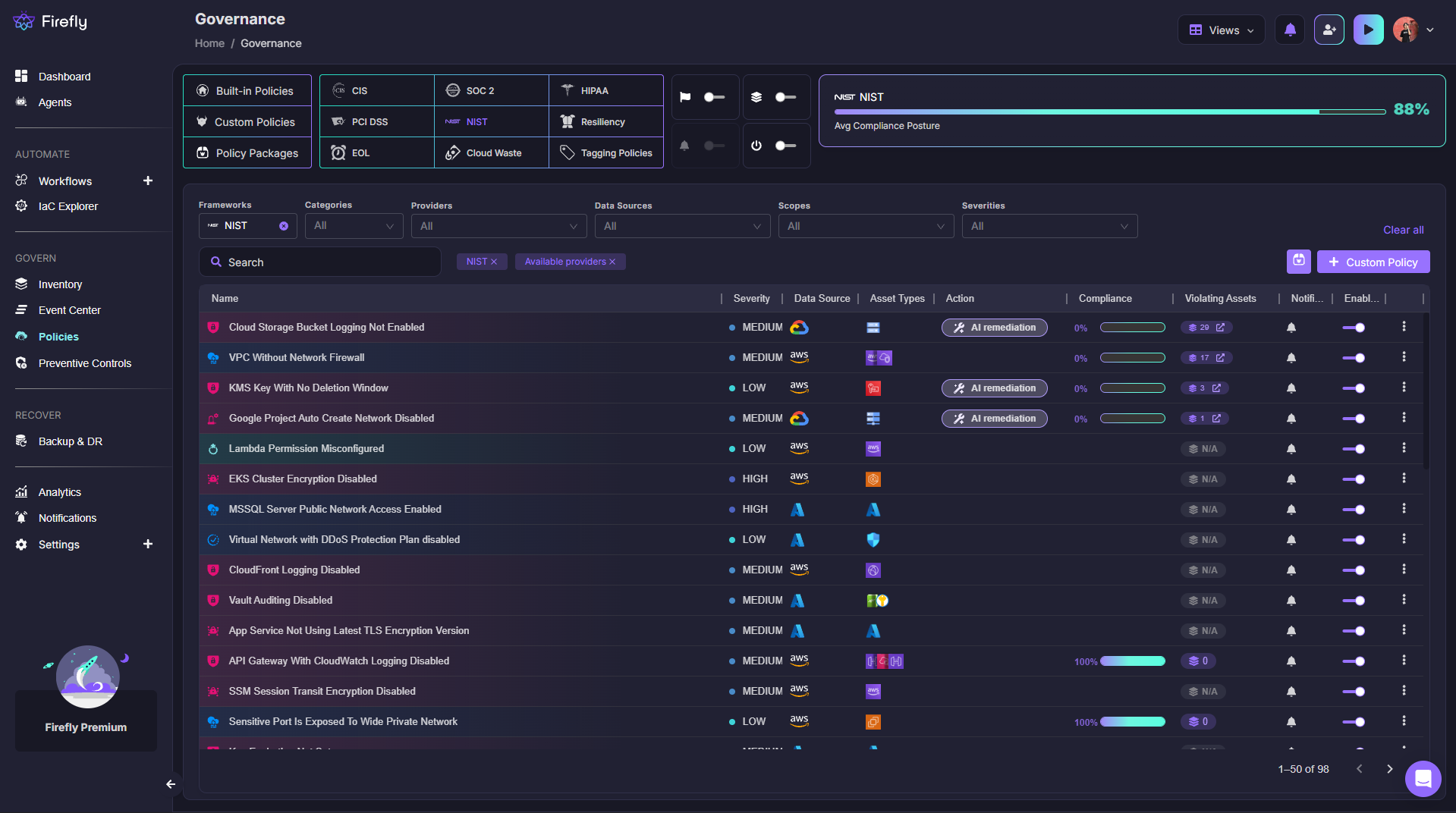
Task: Toggle enabled switch for CloudFront Logging Disabled
Action: point(1354,570)
